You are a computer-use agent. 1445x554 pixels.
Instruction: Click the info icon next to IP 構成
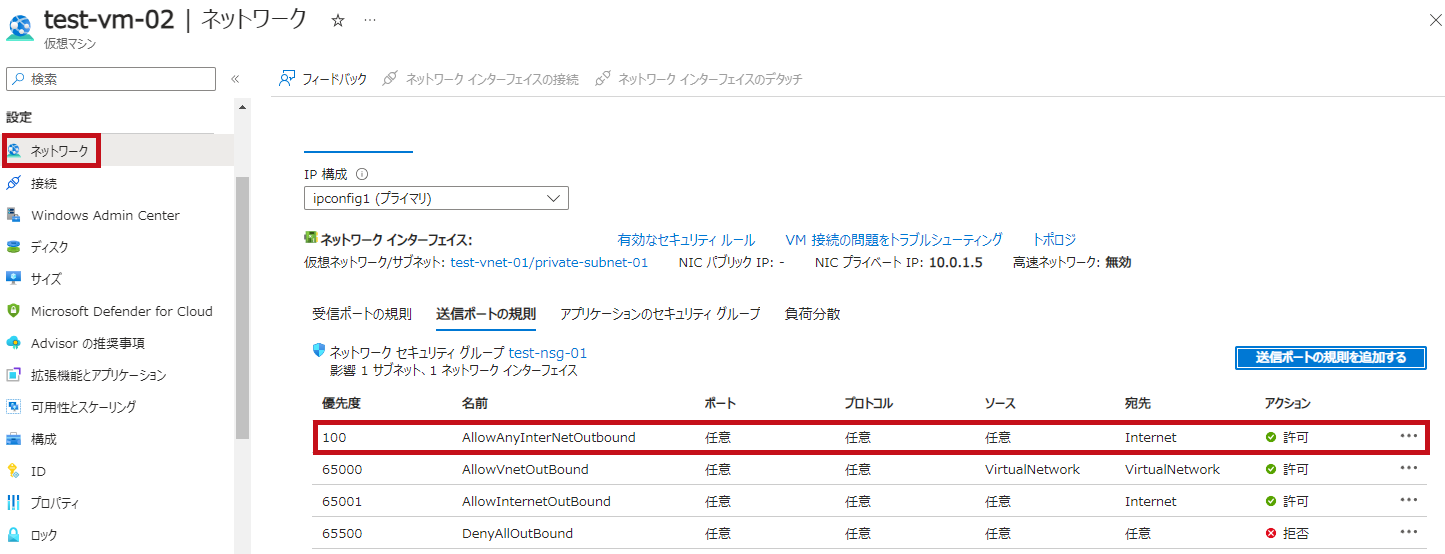(362, 174)
